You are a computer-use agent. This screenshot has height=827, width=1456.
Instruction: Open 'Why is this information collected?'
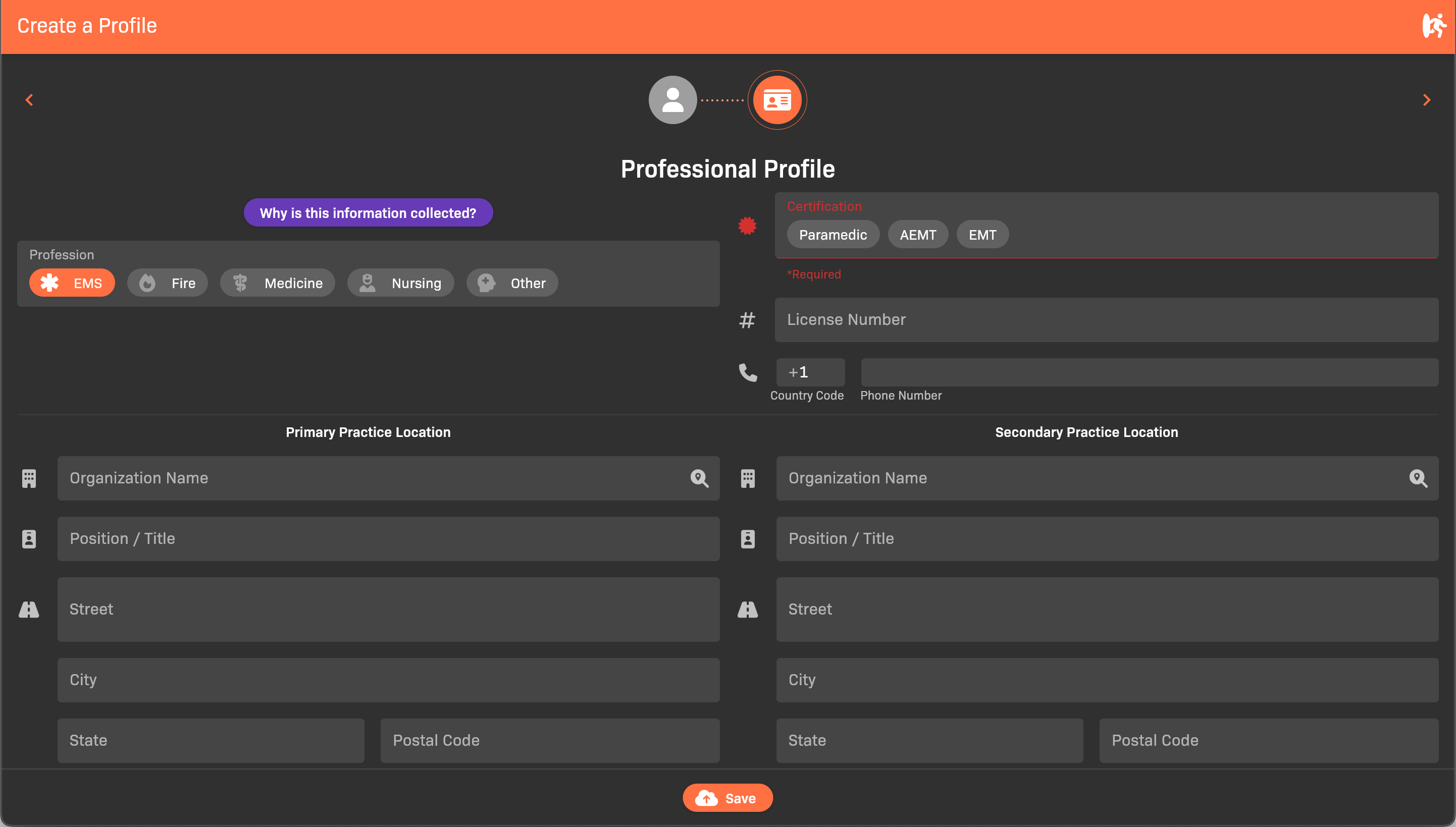click(368, 213)
